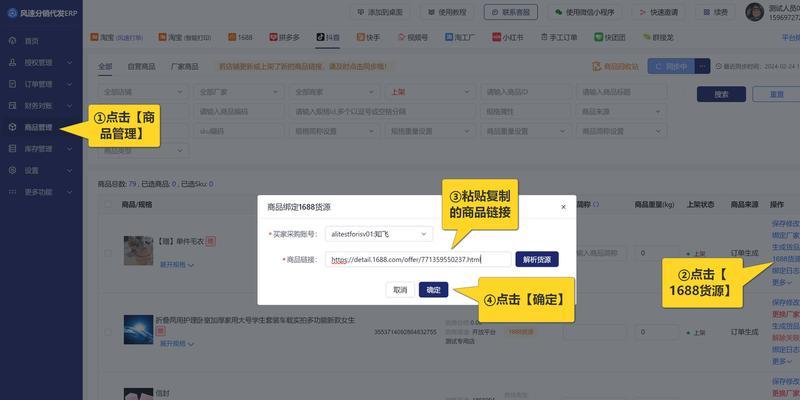Click the 快手 platform icon
The height and width of the screenshot is (400, 800).
[361, 37]
